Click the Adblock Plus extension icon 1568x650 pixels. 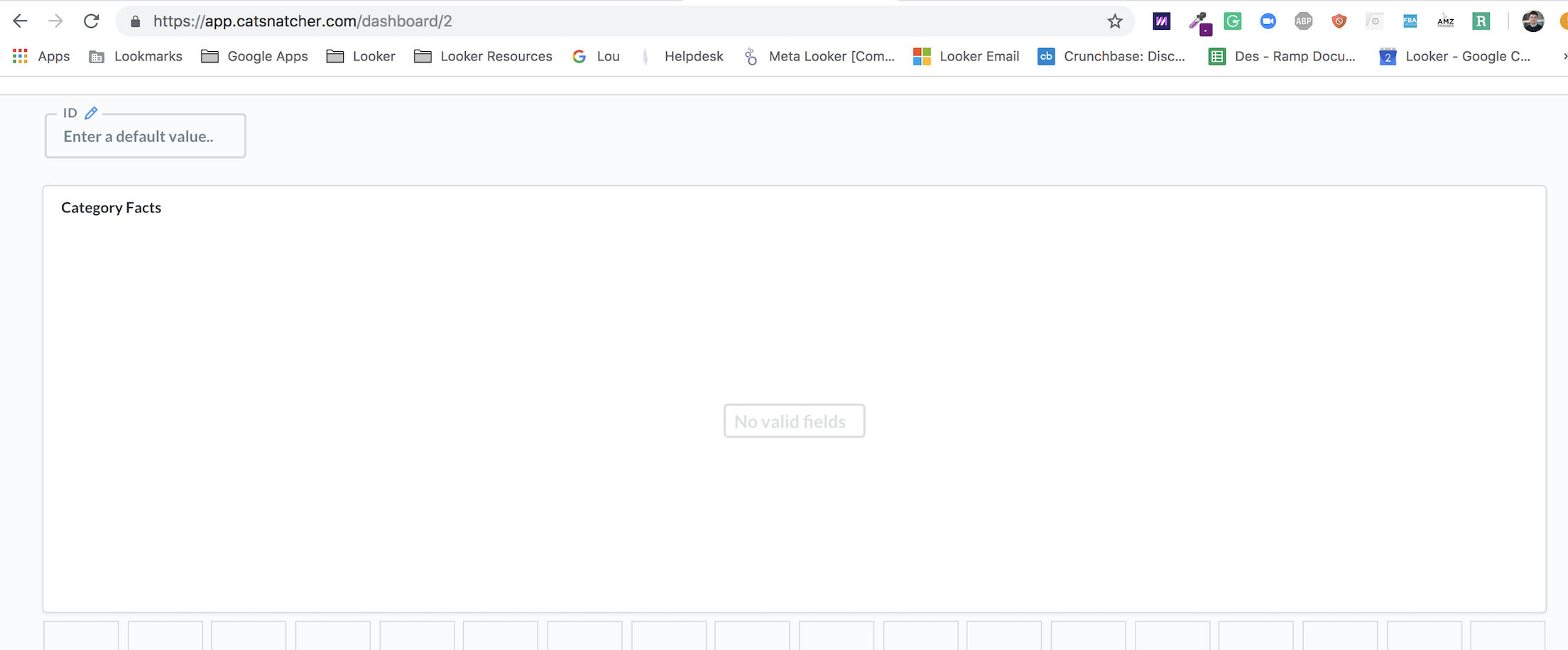(x=1304, y=21)
